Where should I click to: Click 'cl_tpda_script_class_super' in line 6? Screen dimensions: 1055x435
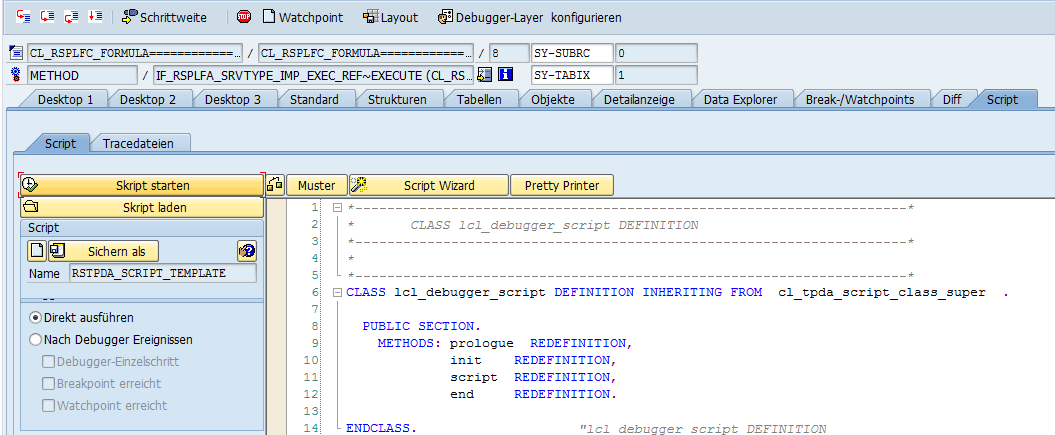[x=882, y=292]
